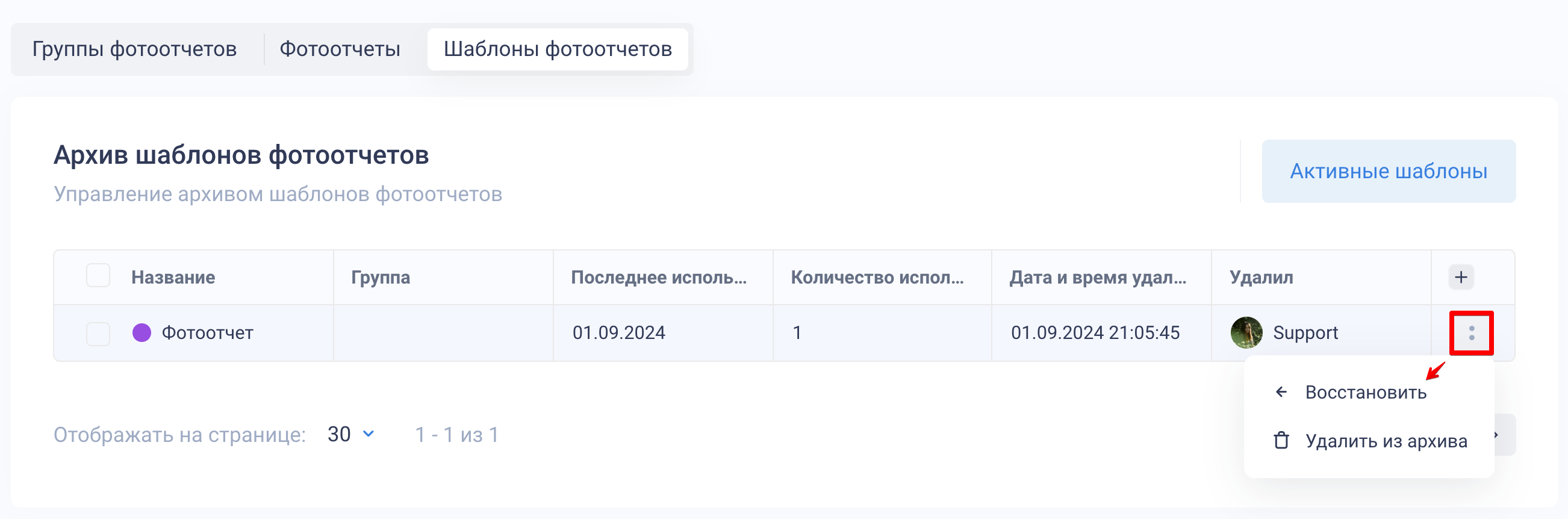Click the Support user avatar

pos(1245,333)
